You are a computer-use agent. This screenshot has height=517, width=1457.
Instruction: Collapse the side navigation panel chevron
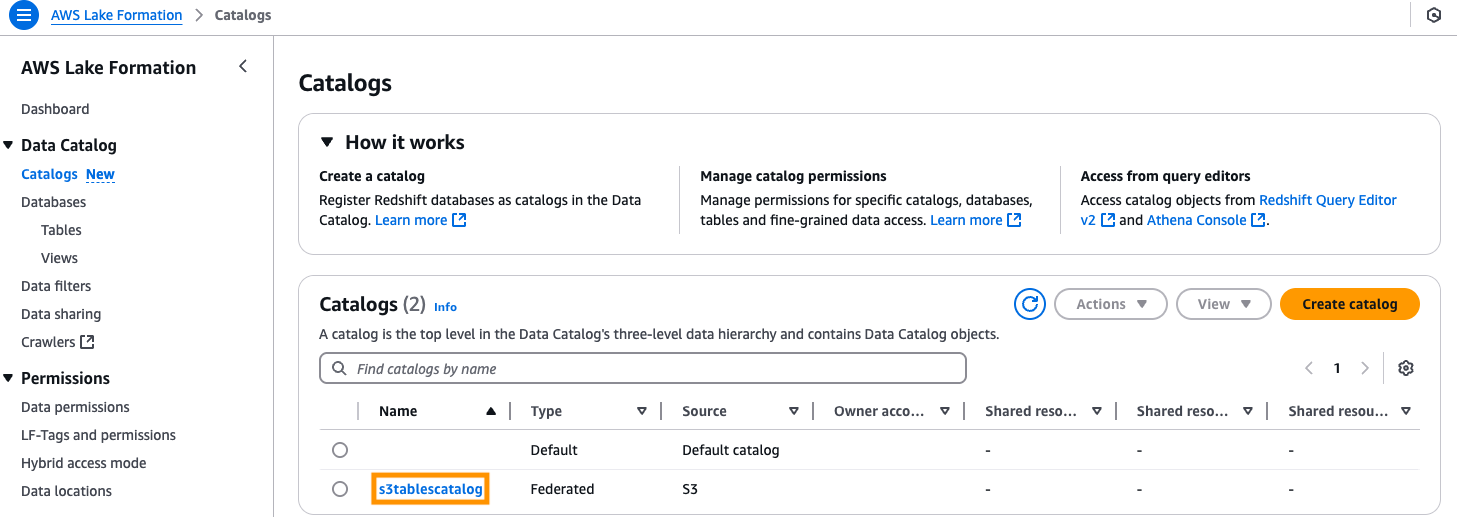tap(243, 67)
